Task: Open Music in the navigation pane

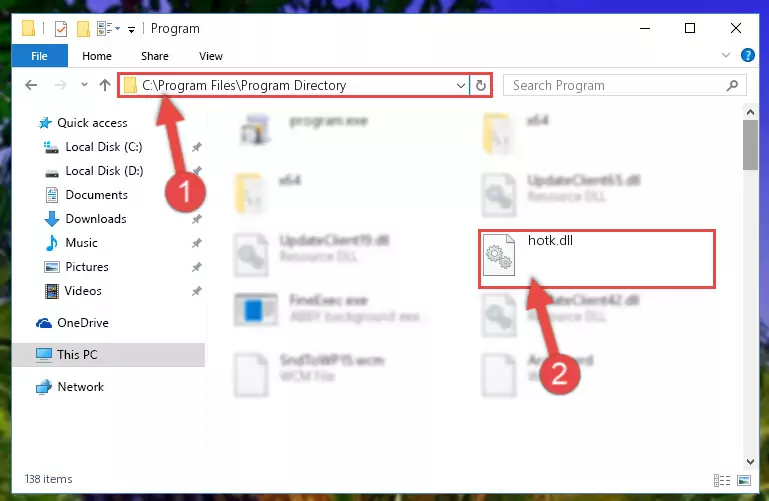Action: [x=81, y=243]
